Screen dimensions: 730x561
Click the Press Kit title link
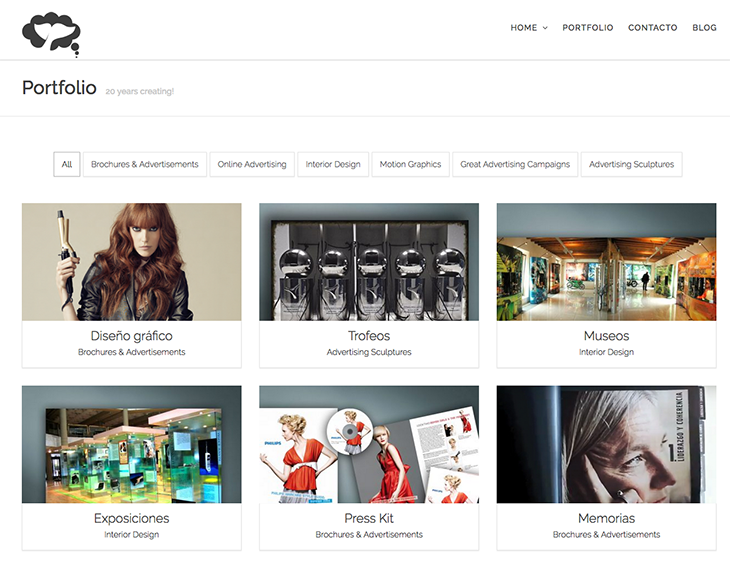click(x=369, y=518)
